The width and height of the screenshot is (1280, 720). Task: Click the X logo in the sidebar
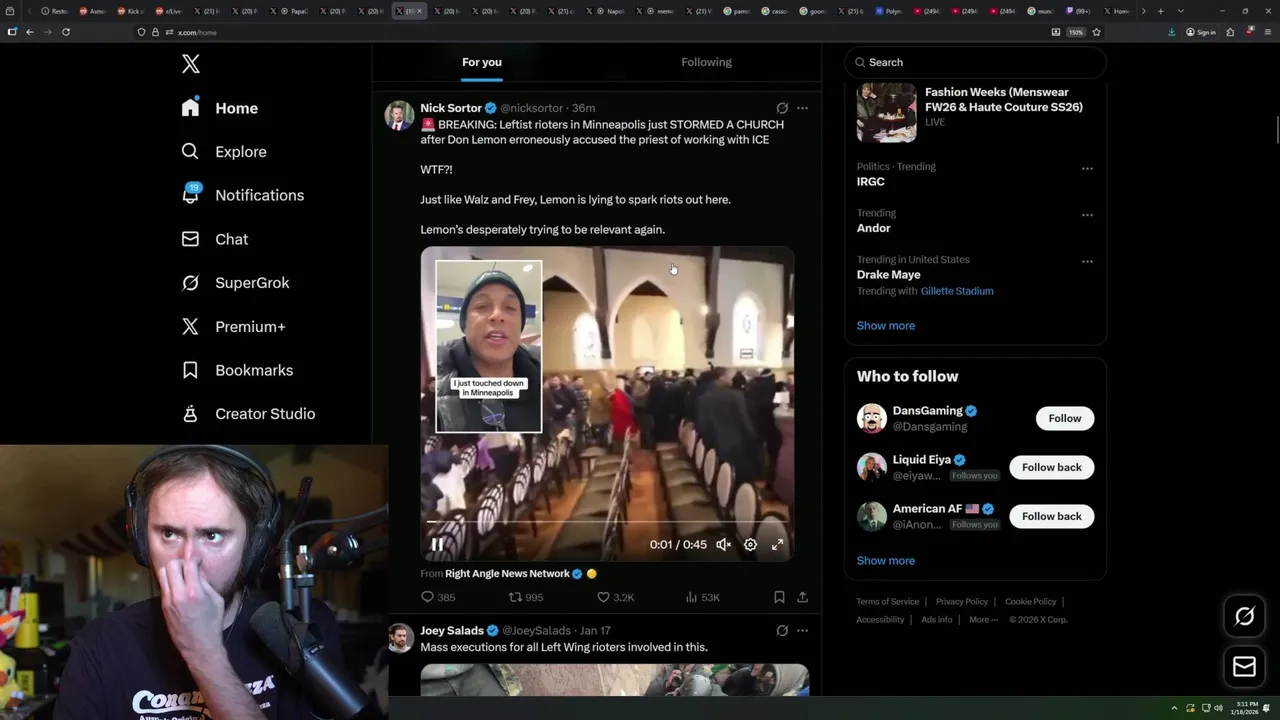click(191, 64)
